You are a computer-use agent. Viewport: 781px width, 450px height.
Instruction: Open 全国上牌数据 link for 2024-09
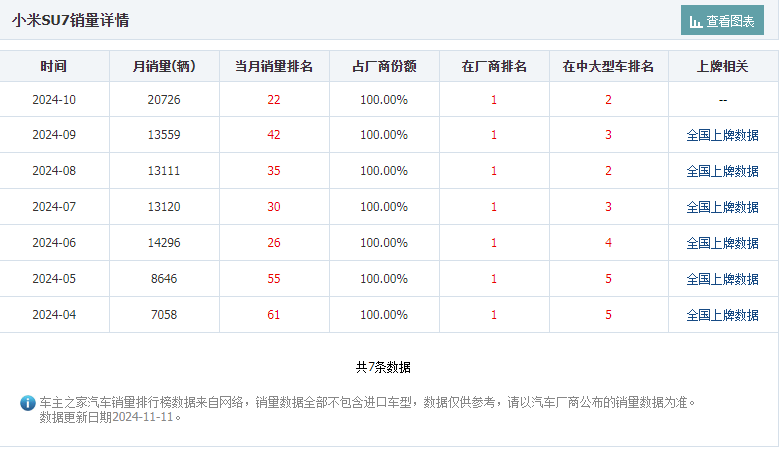722,135
